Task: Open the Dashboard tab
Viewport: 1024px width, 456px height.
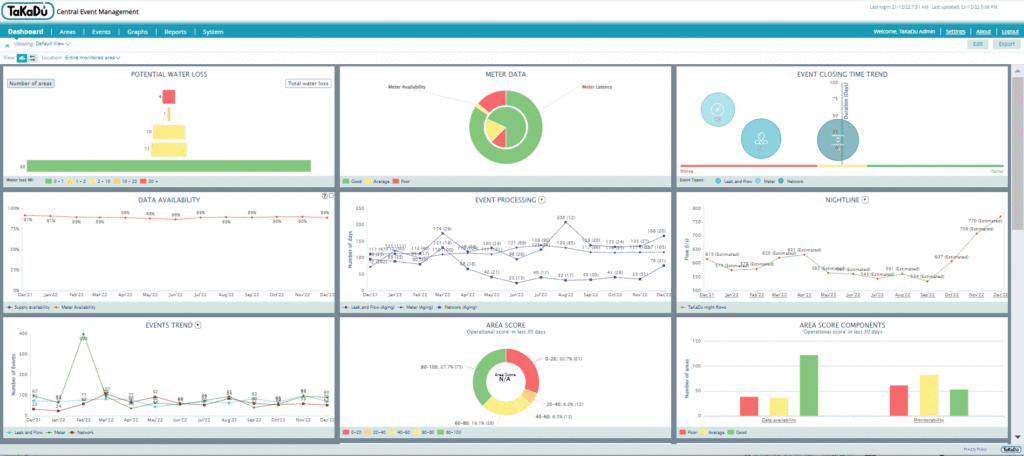Action: pyautogui.click(x=26, y=31)
